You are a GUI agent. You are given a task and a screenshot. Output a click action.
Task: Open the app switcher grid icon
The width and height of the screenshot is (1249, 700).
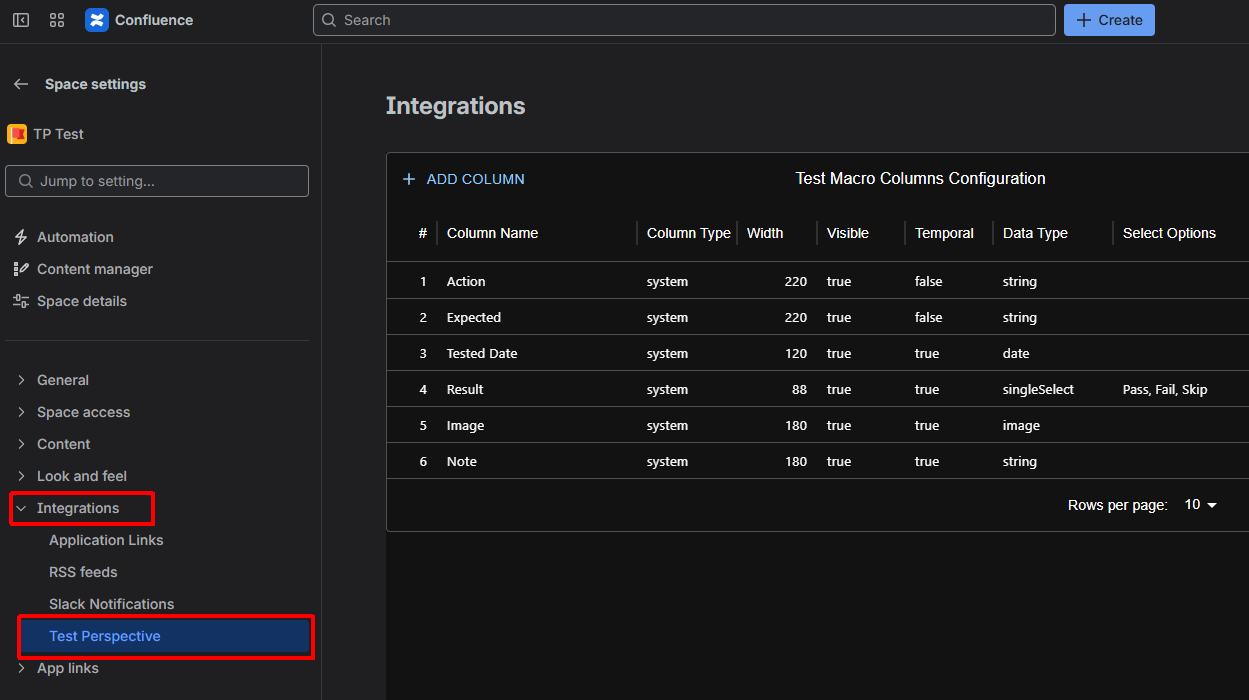click(x=57, y=20)
